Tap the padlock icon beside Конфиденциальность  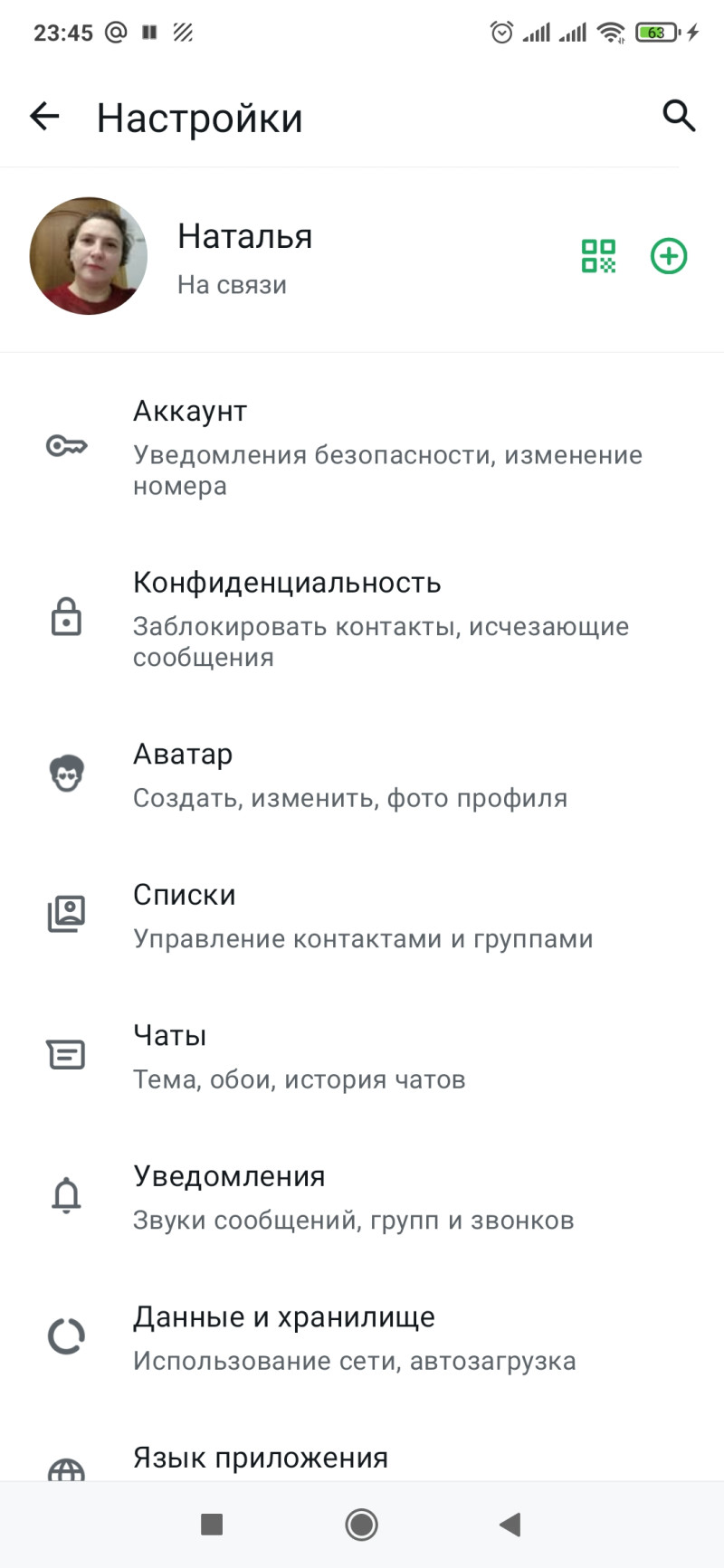(x=66, y=617)
